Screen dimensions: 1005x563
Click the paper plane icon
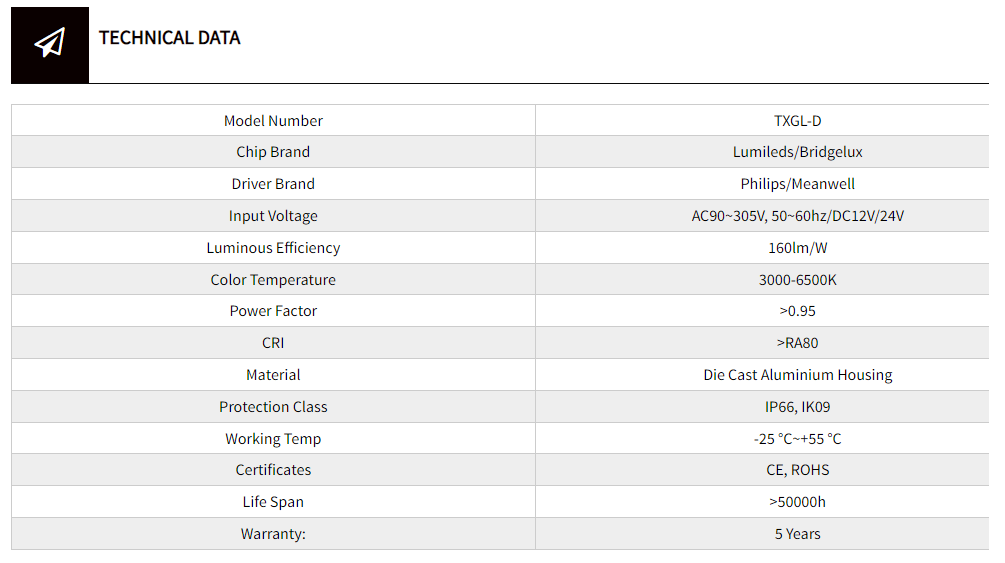(x=49, y=43)
